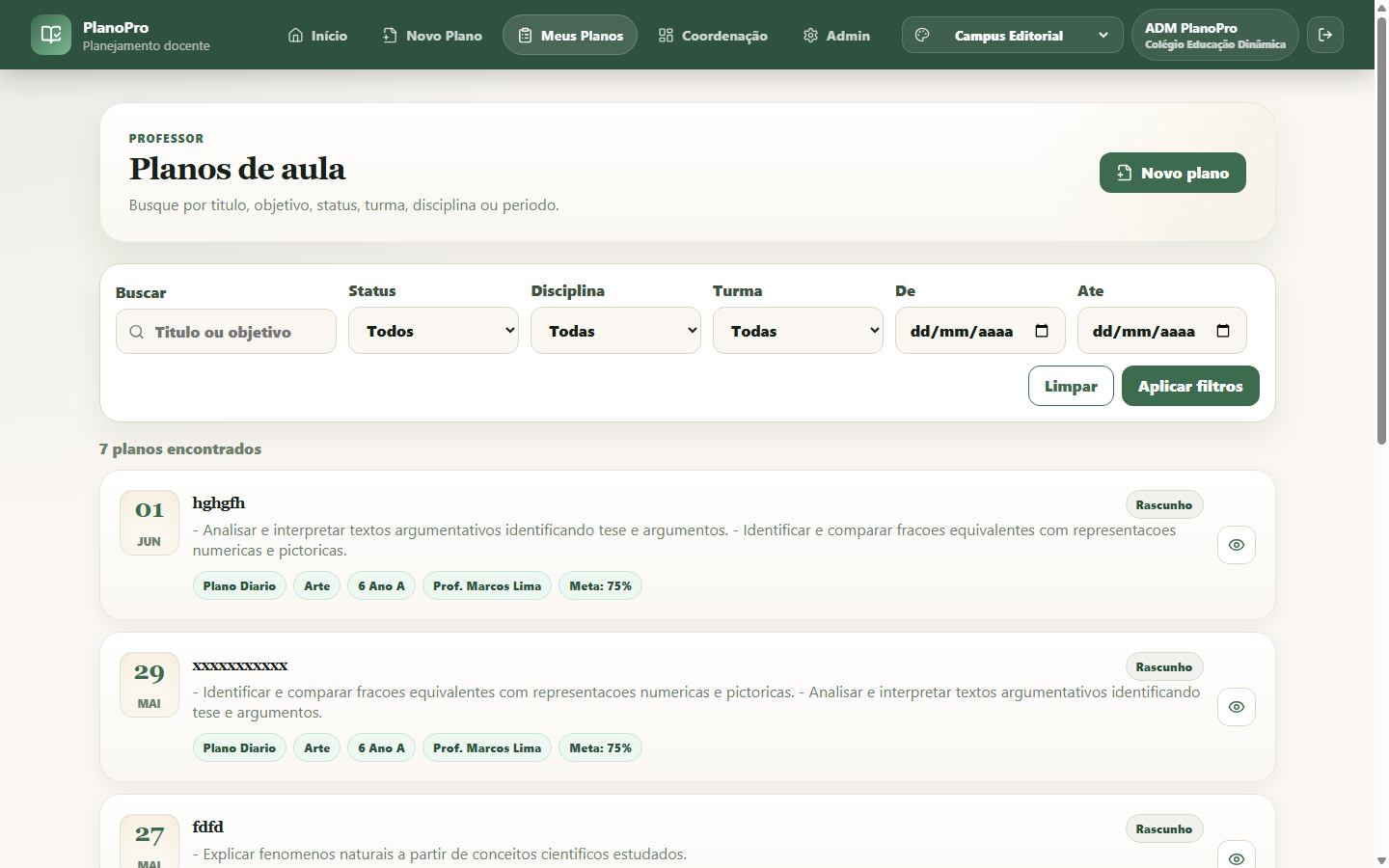Click the Limpar button
This screenshot has height=868, width=1389.
coord(1071,386)
